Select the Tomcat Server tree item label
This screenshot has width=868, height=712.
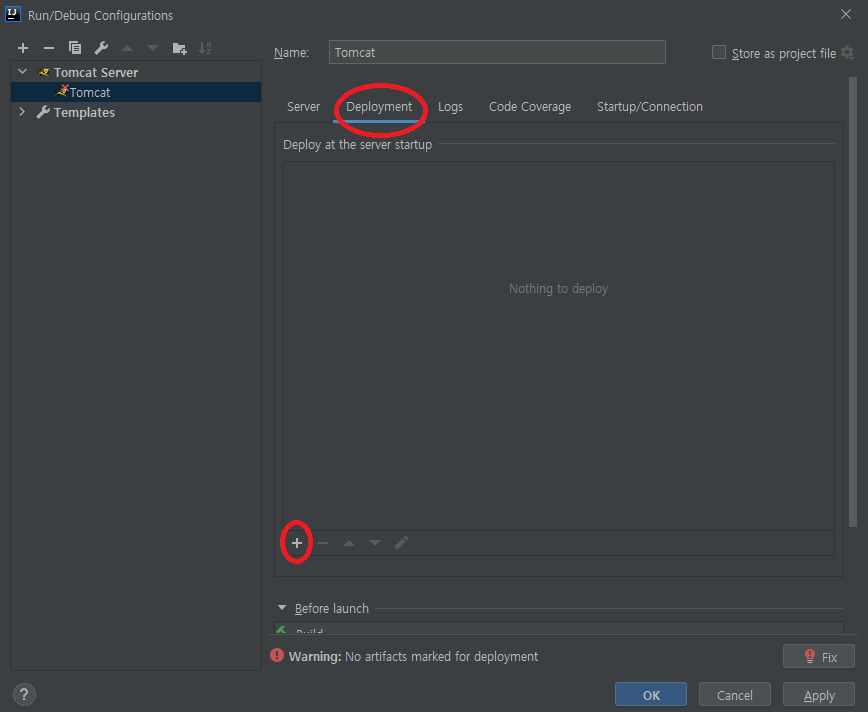pos(96,72)
